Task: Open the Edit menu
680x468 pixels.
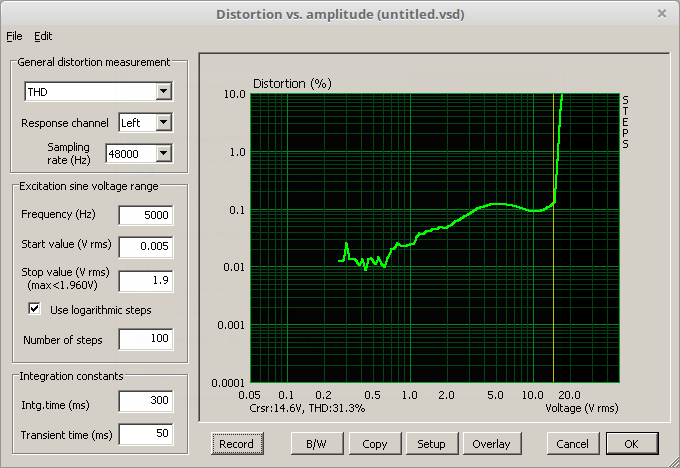Action: [43, 36]
